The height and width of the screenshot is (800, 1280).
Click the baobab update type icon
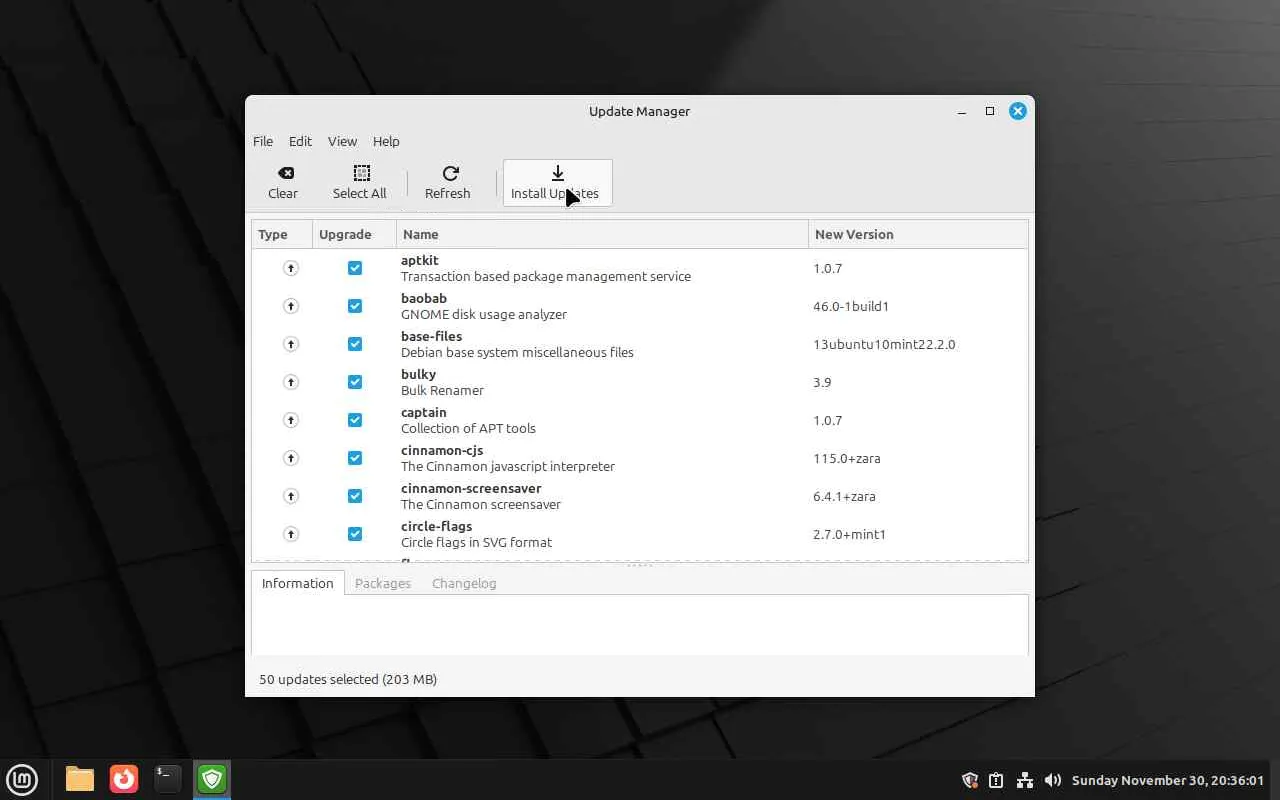[x=291, y=306]
